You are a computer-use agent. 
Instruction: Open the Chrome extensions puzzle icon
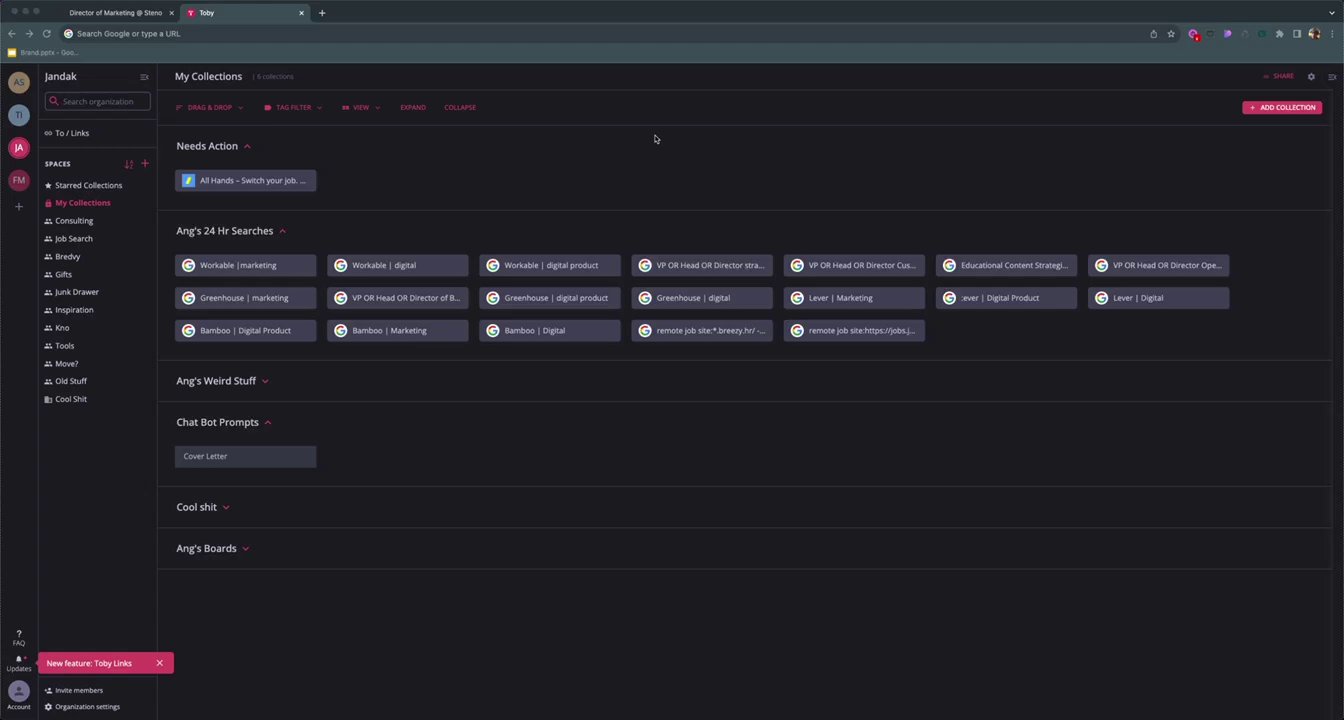[1279, 34]
